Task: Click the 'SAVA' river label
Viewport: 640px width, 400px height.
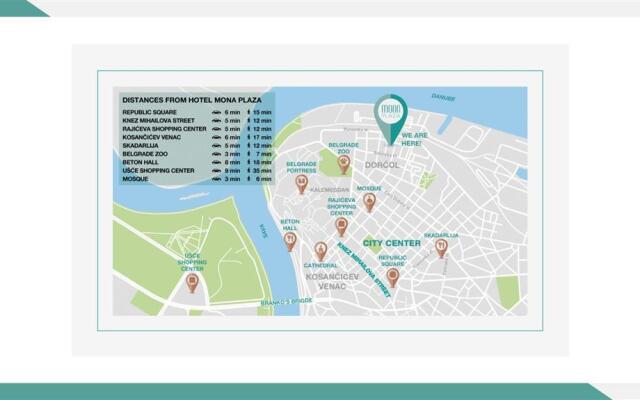Action: coord(264,231)
